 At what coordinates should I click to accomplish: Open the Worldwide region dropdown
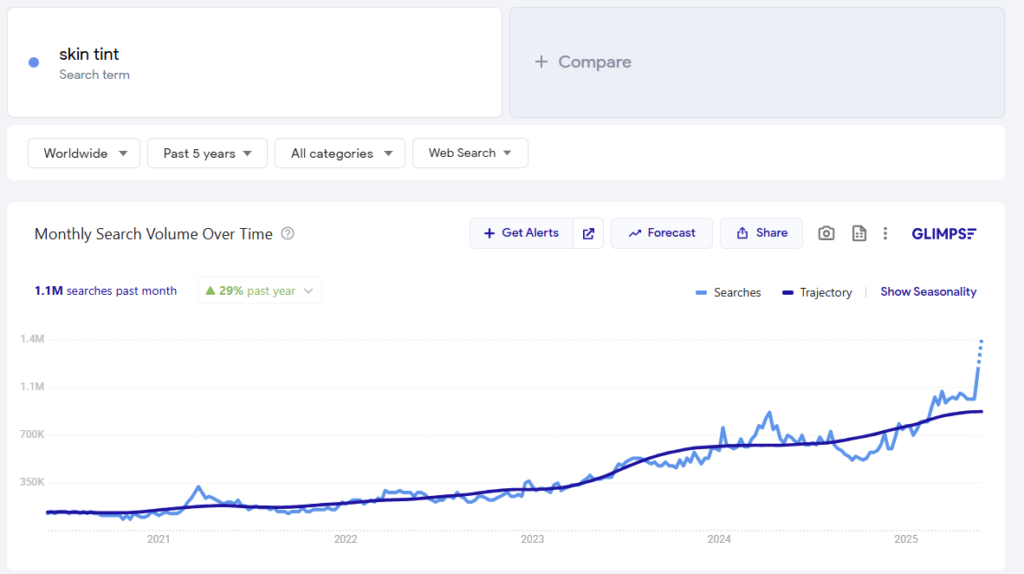click(x=84, y=153)
